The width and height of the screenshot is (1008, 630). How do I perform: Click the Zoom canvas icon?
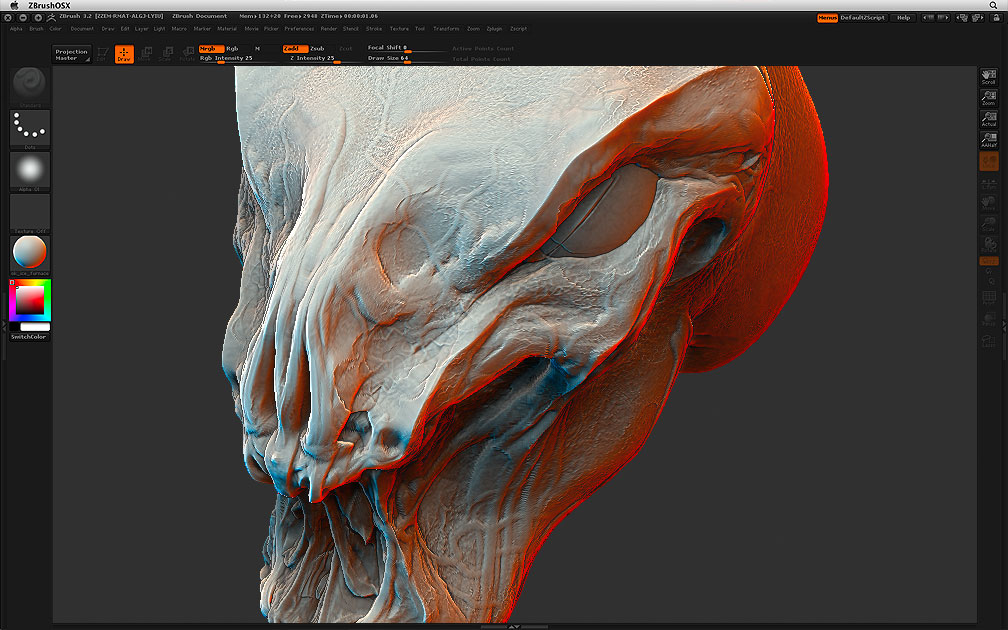click(989, 98)
